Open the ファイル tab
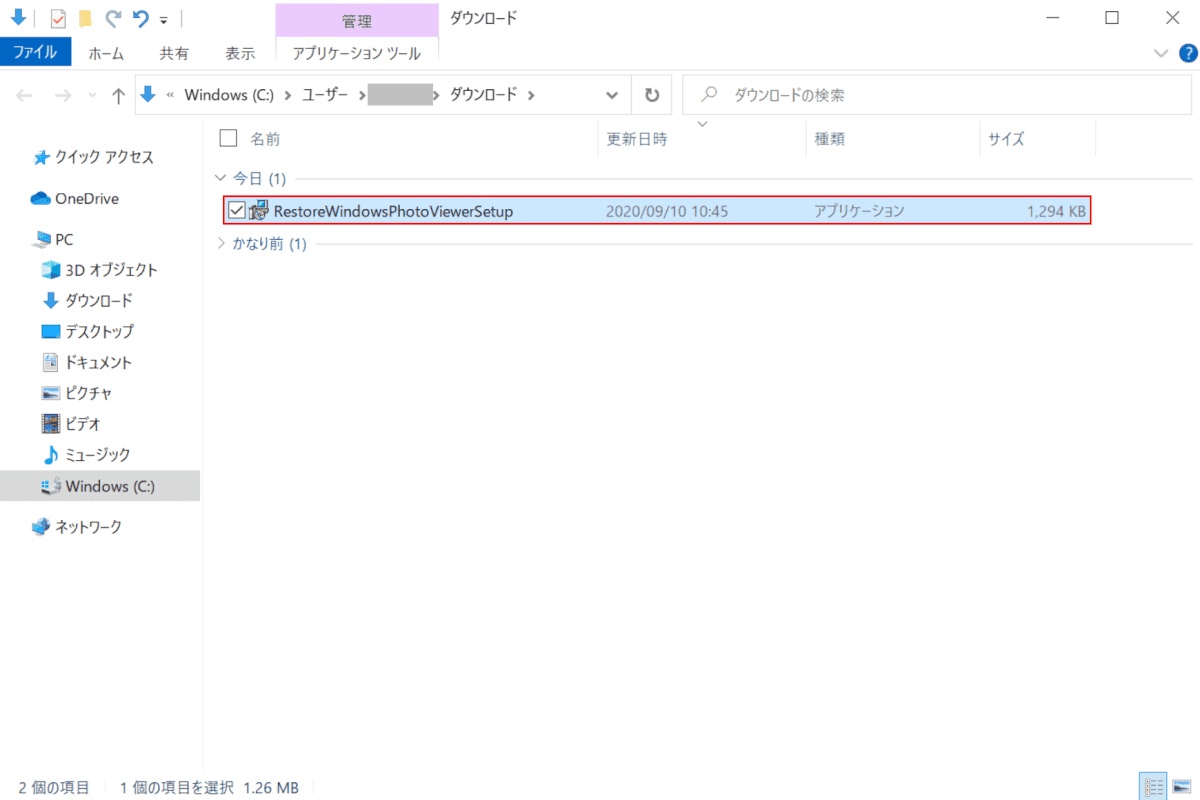The image size is (1200, 800). [35, 53]
